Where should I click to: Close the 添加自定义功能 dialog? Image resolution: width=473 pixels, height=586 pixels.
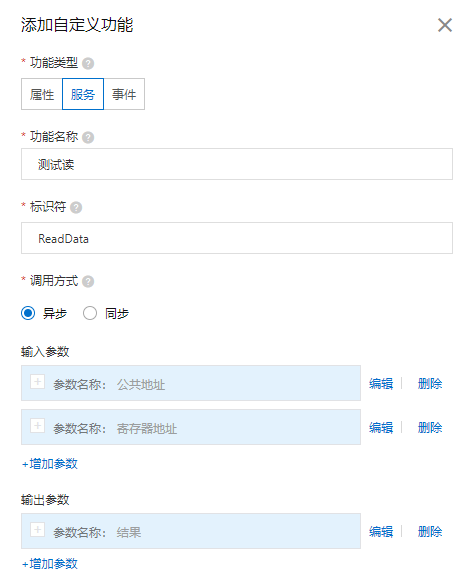pos(445,25)
